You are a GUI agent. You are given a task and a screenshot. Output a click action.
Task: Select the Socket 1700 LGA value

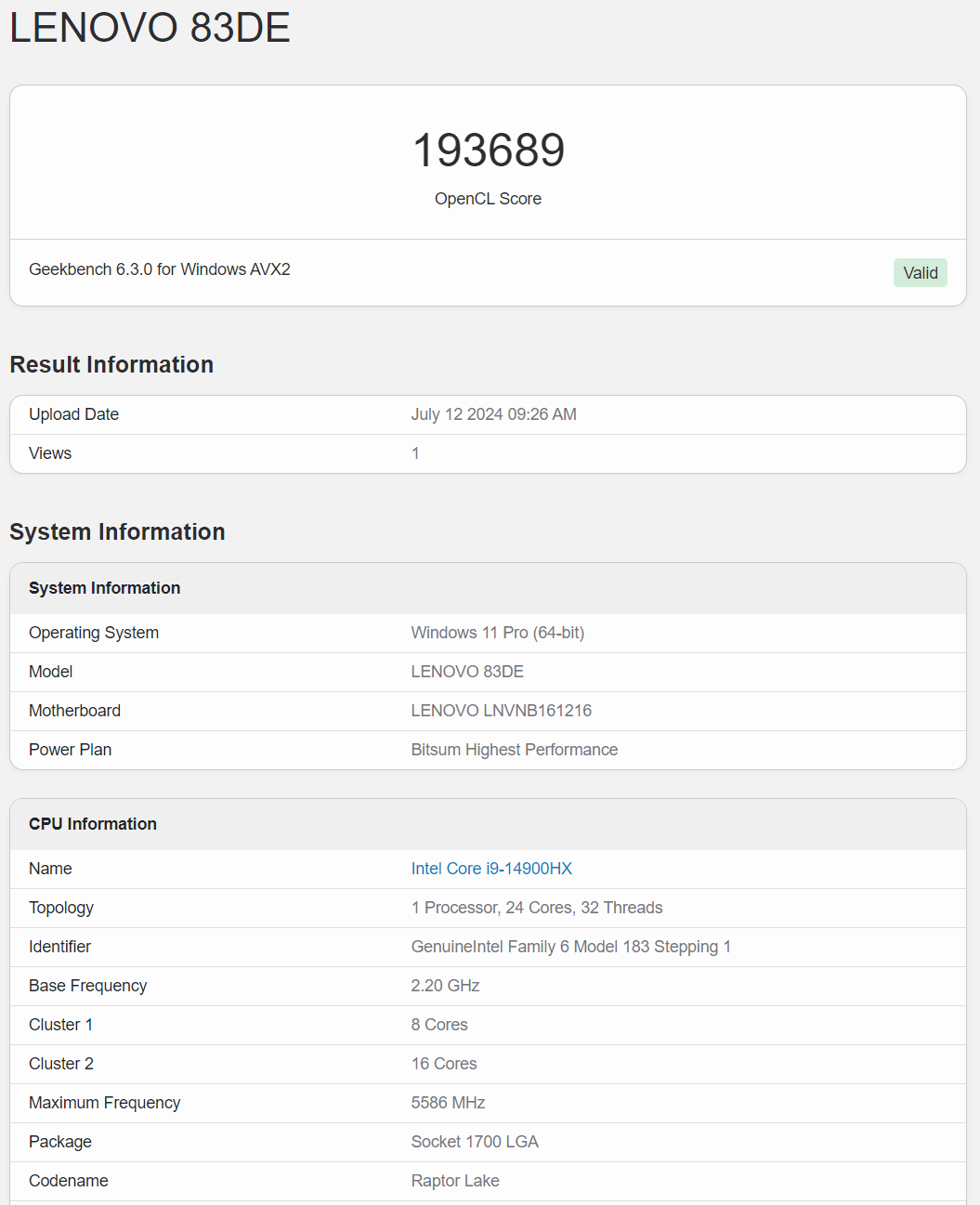475,1142
